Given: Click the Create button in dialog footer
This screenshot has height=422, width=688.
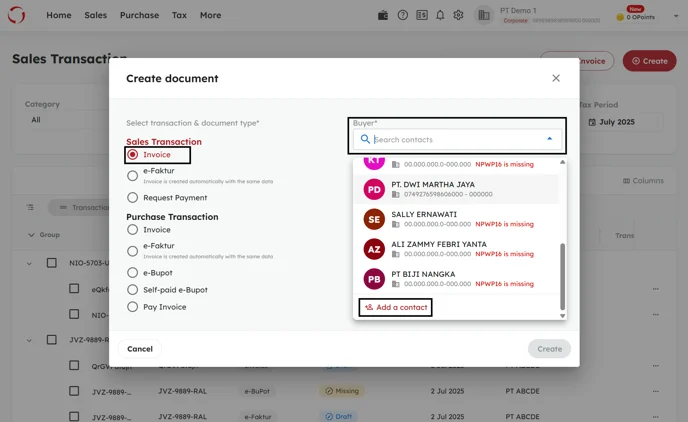Looking at the screenshot, I should (x=549, y=349).
